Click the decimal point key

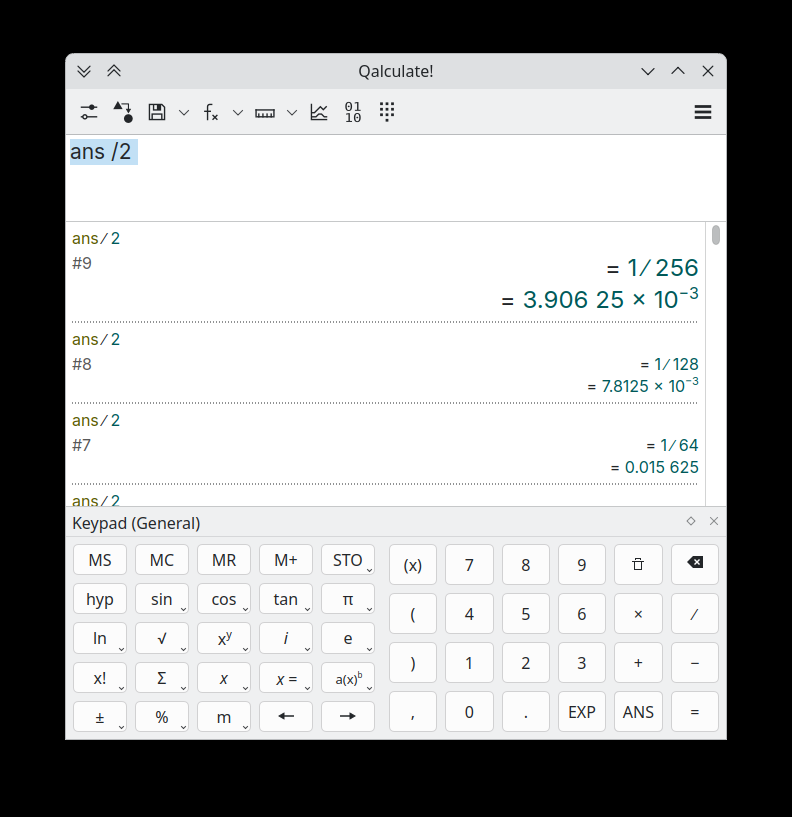click(x=526, y=712)
